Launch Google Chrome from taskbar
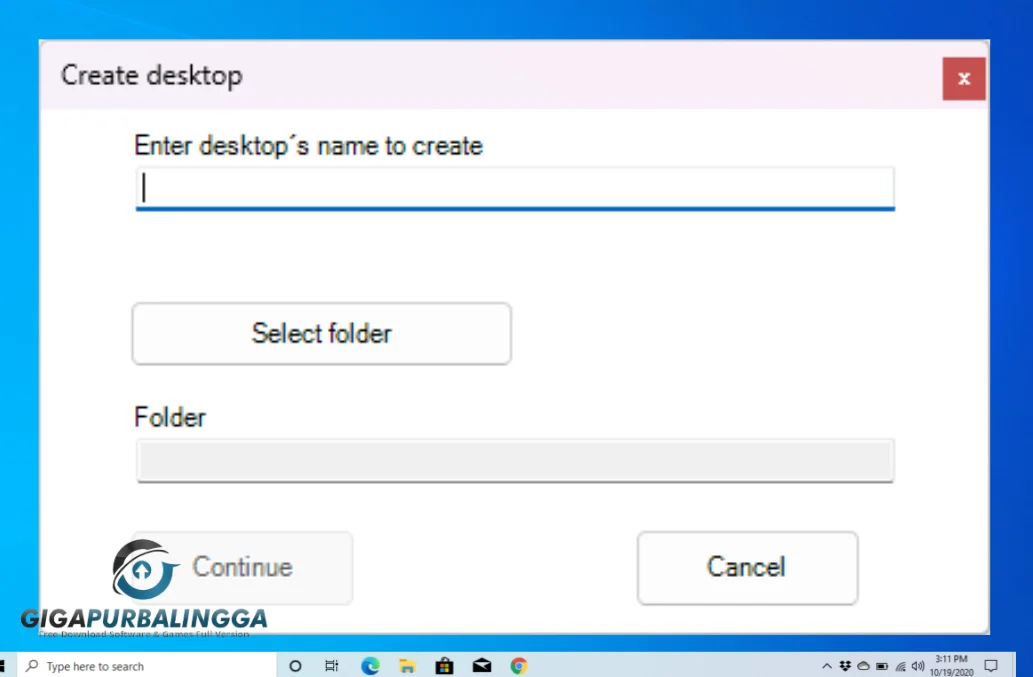Image resolution: width=1033 pixels, height=677 pixels. point(519,666)
